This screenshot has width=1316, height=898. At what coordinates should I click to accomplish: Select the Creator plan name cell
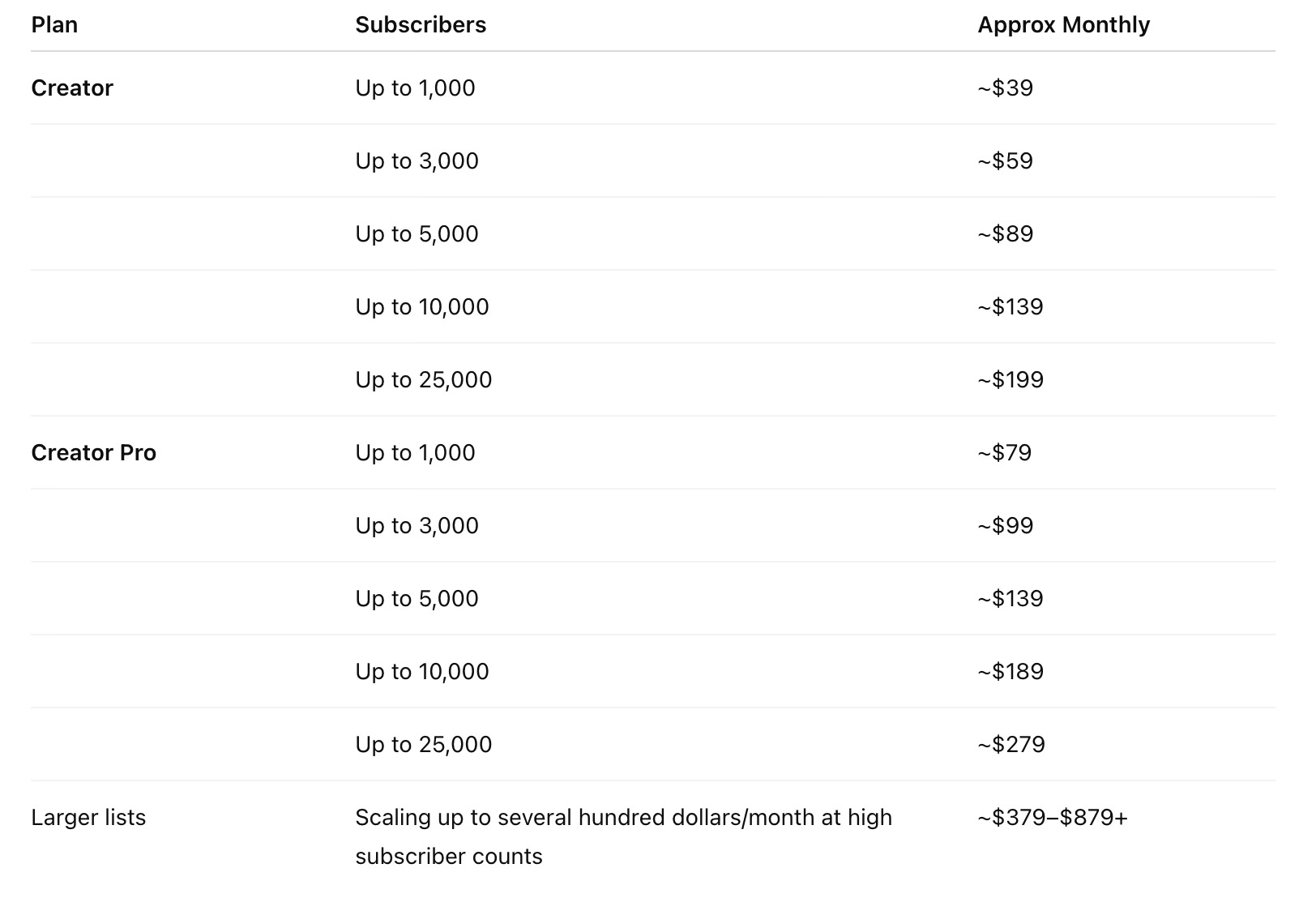point(72,88)
